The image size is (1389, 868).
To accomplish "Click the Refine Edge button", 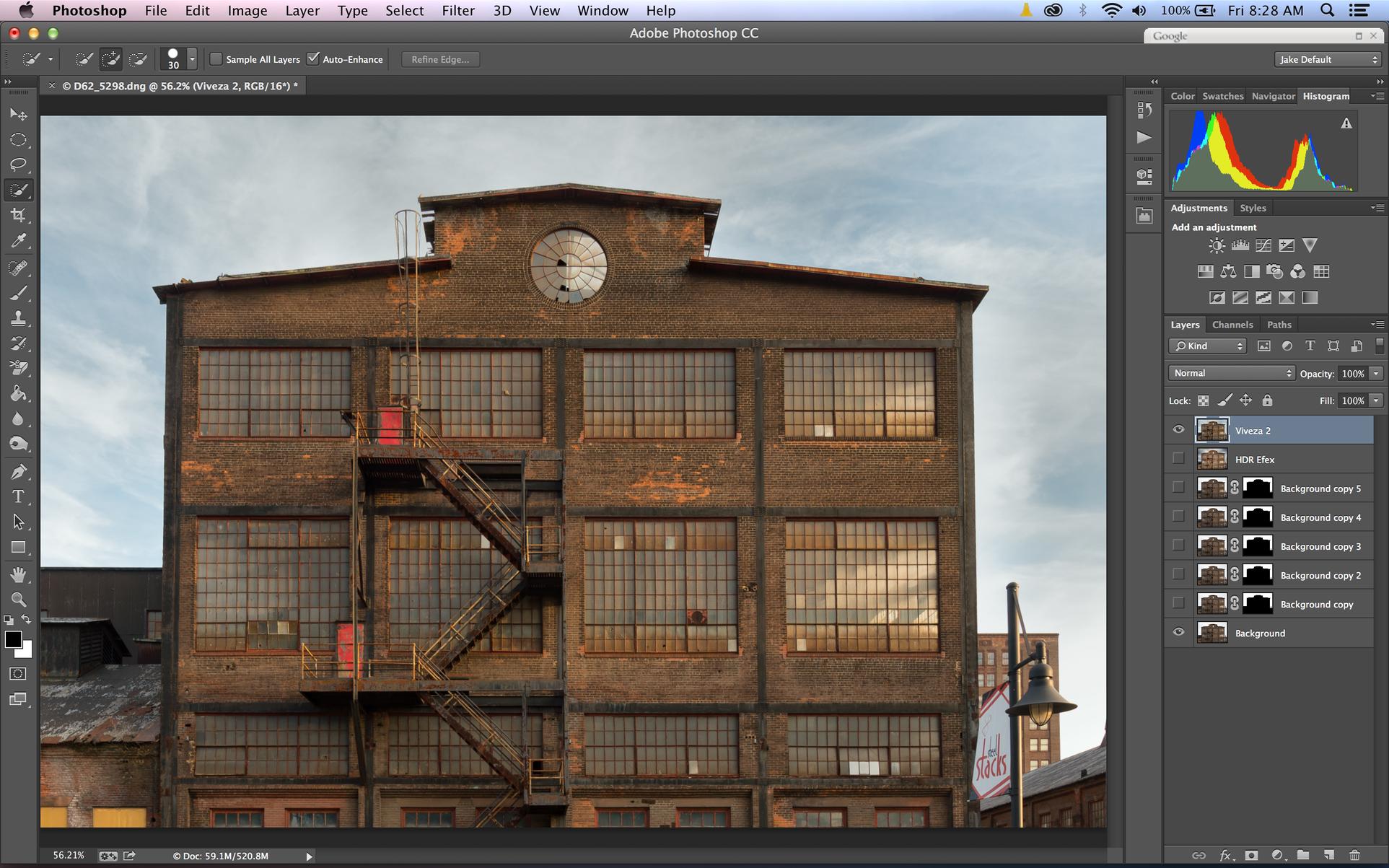I will pos(440,59).
